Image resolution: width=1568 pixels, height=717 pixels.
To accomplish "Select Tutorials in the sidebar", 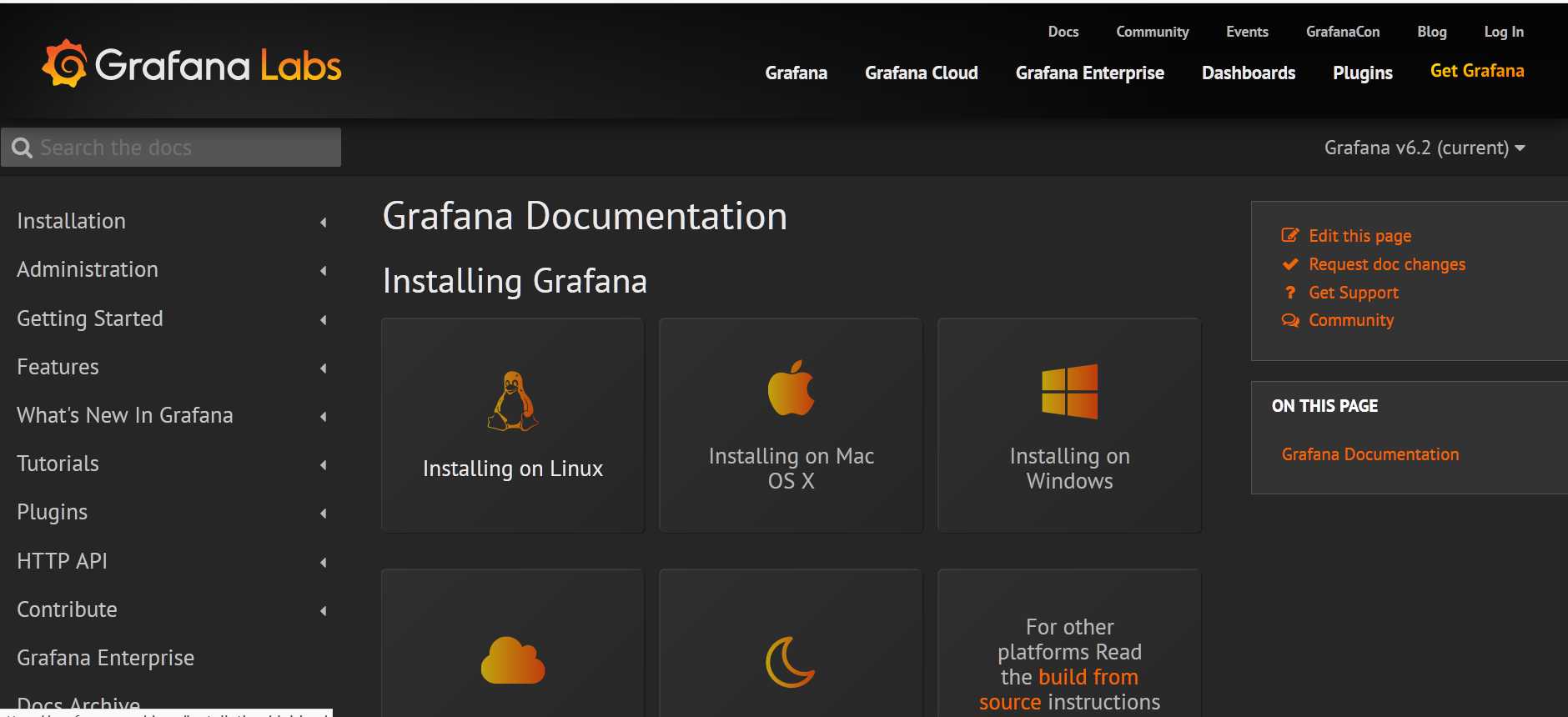I will (x=58, y=464).
